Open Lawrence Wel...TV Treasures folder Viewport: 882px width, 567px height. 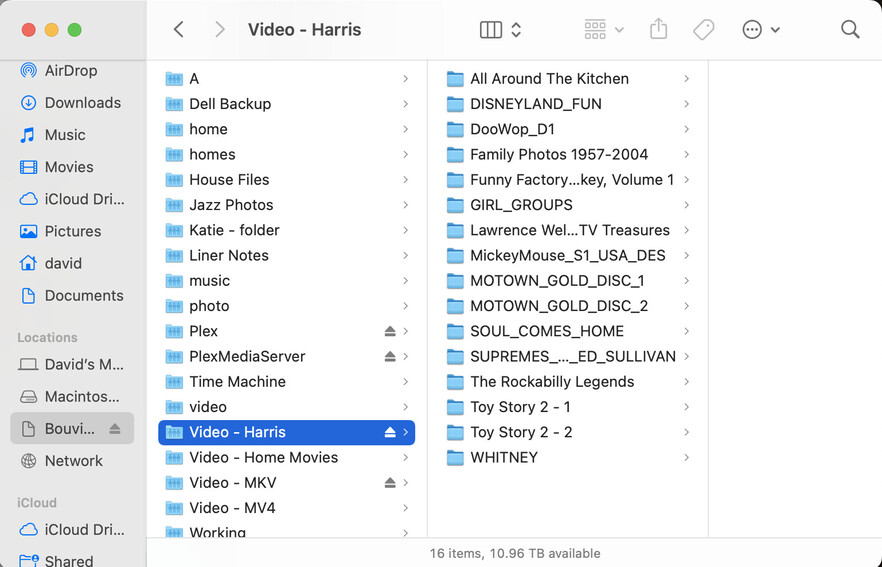coord(568,230)
